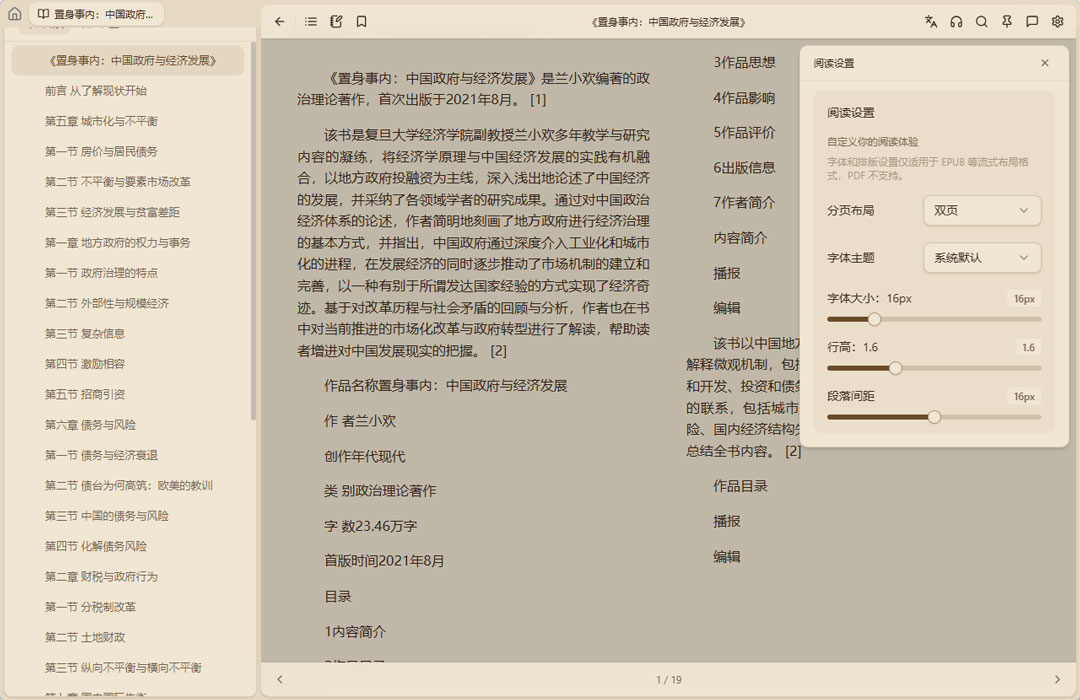Screen dimensions: 1080x700
Task: Click the Home icon in top-left
Action: [14, 15]
